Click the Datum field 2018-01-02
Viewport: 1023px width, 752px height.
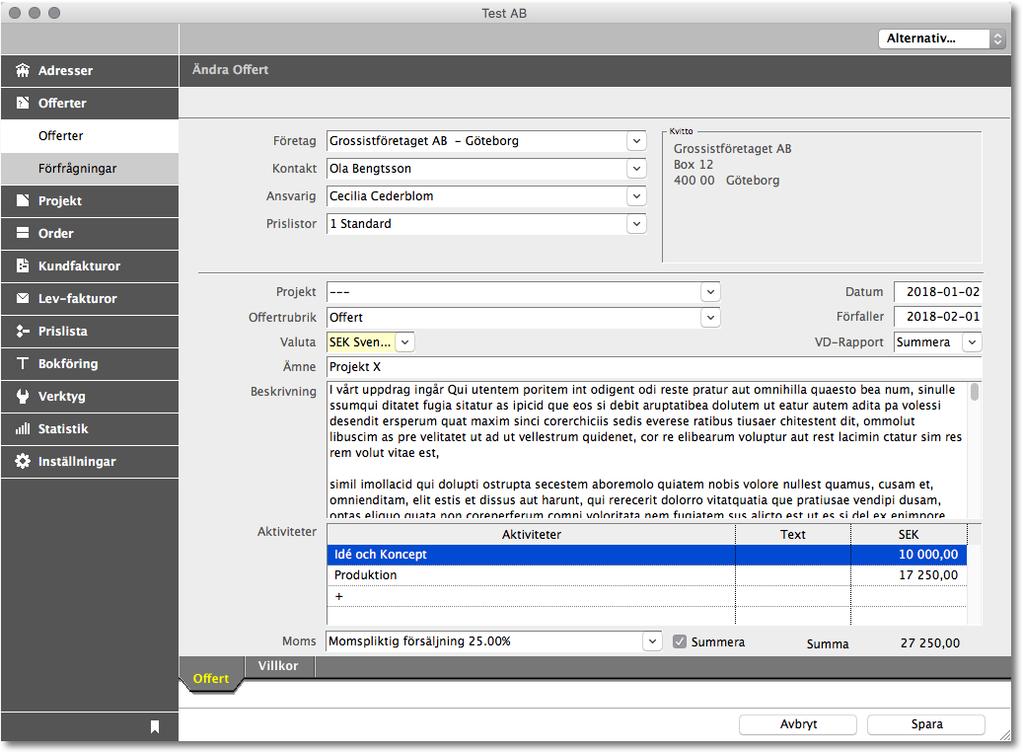click(938, 292)
